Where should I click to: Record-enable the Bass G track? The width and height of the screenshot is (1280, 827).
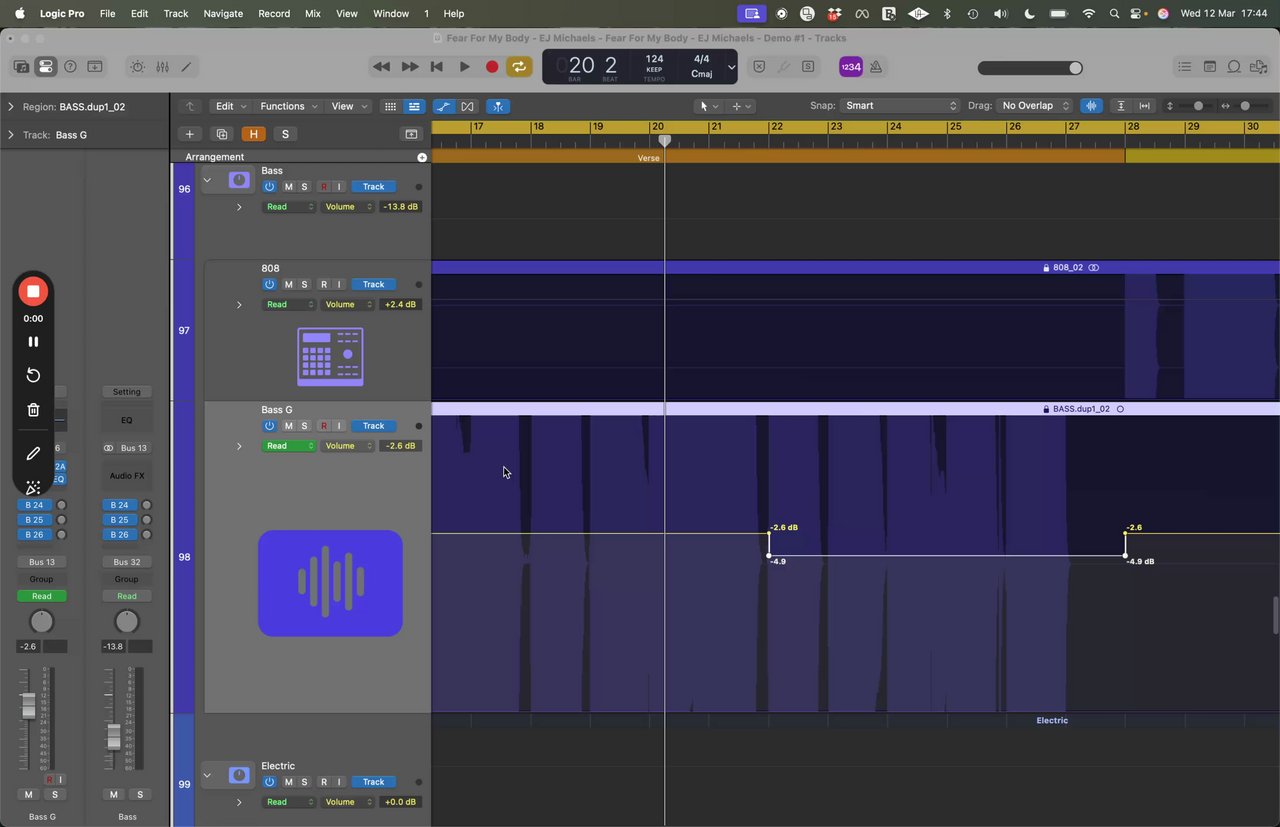click(x=324, y=426)
